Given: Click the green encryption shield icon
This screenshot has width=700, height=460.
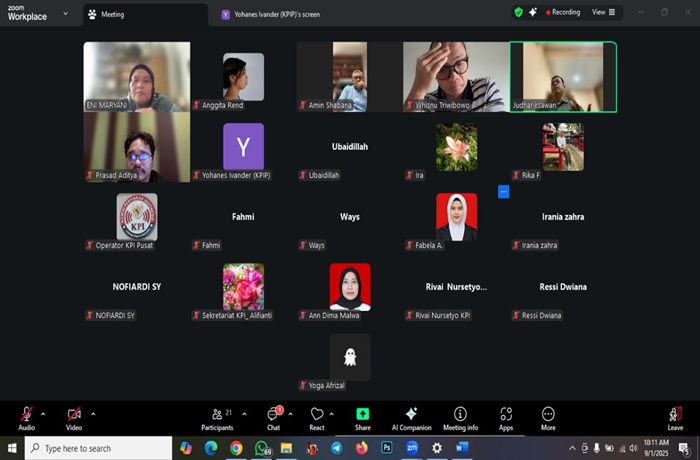Looking at the screenshot, I should point(518,12).
